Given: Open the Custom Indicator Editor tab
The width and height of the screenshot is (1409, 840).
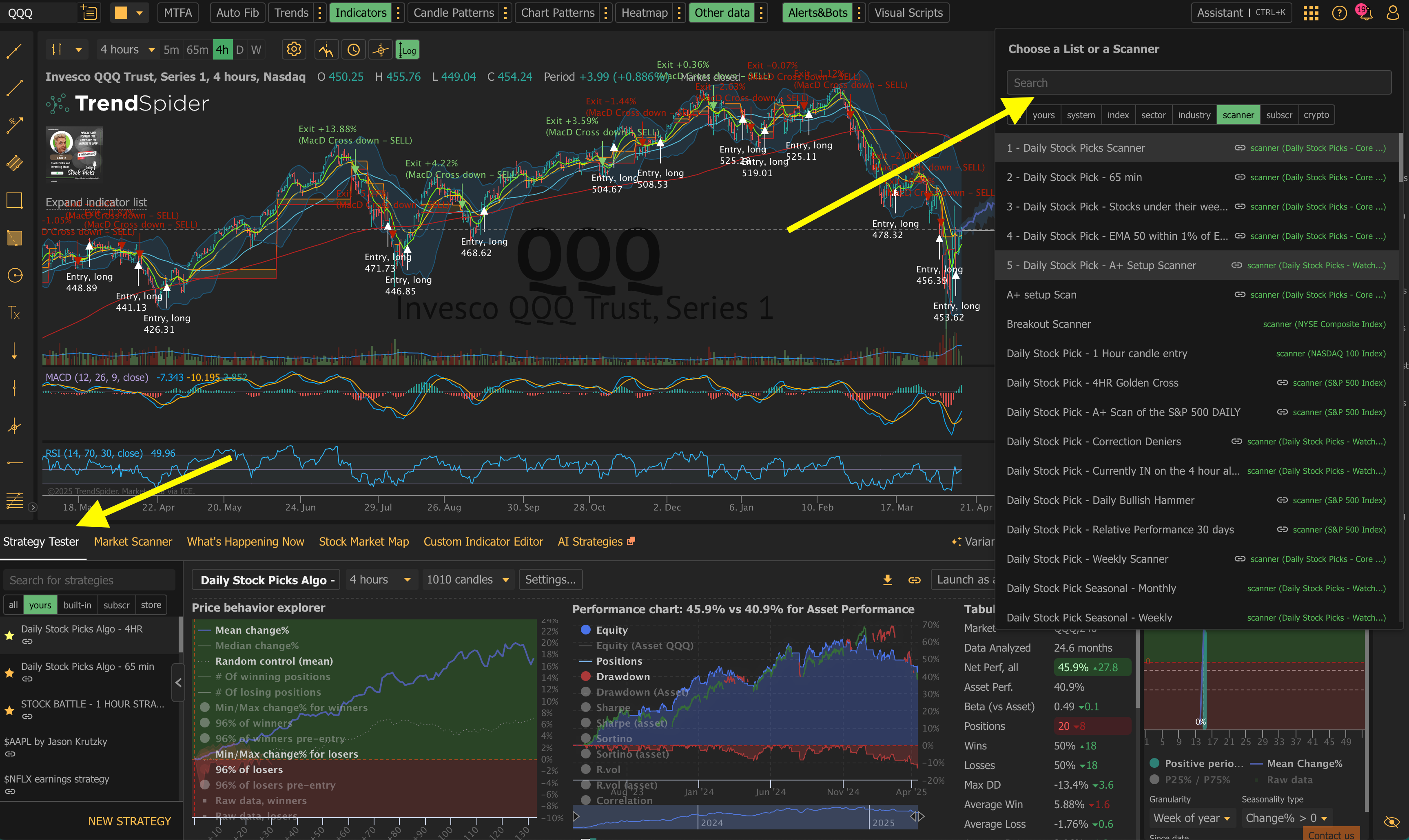Looking at the screenshot, I should point(483,542).
